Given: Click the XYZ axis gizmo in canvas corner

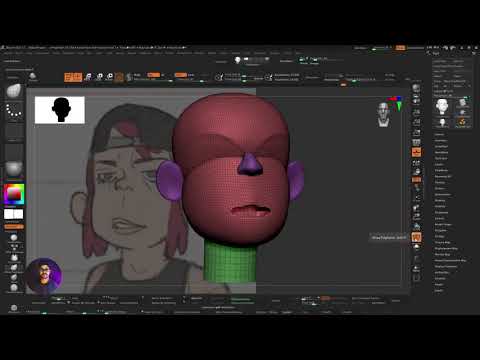Looking at the screenshot, I should pyautogui.click(x=396, y=103).
